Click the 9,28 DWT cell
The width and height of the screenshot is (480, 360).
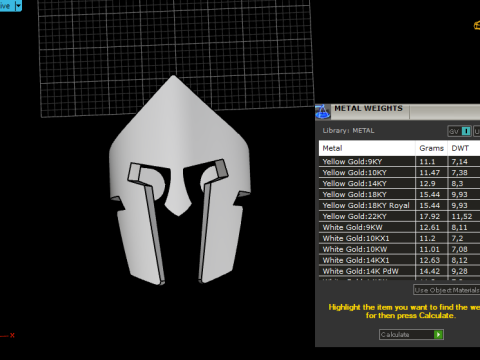460,271
